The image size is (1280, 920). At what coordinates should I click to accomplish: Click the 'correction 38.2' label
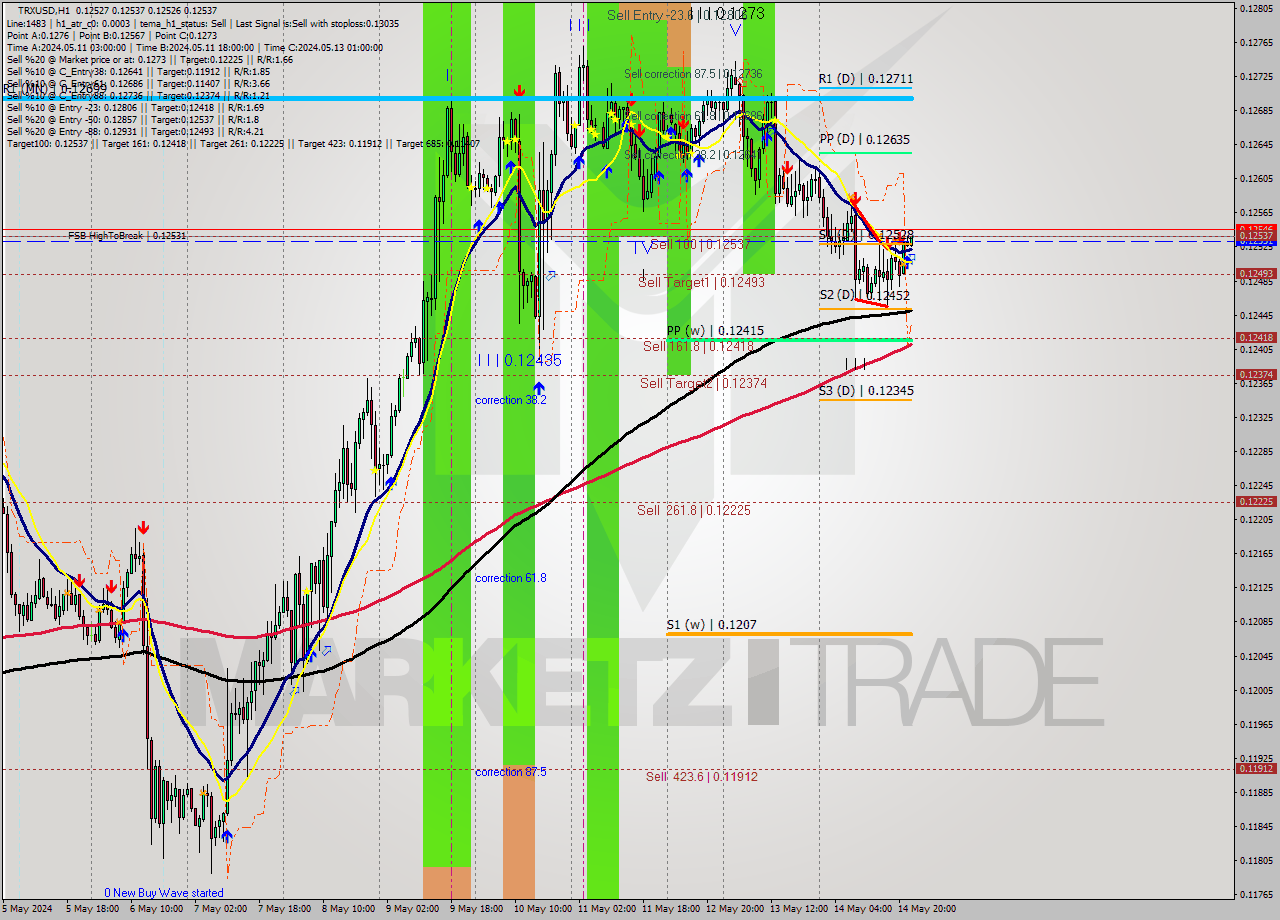point(511,400)
